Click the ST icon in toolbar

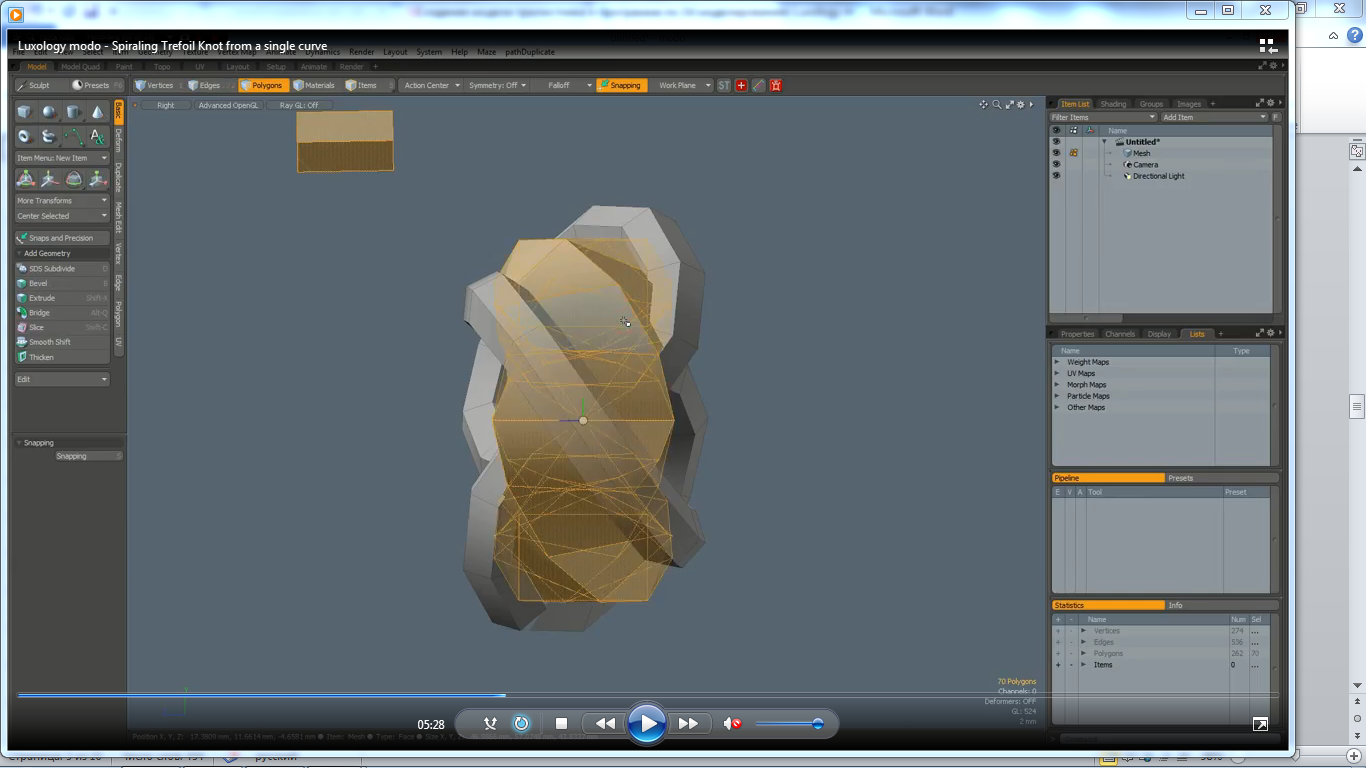point(724,85)
